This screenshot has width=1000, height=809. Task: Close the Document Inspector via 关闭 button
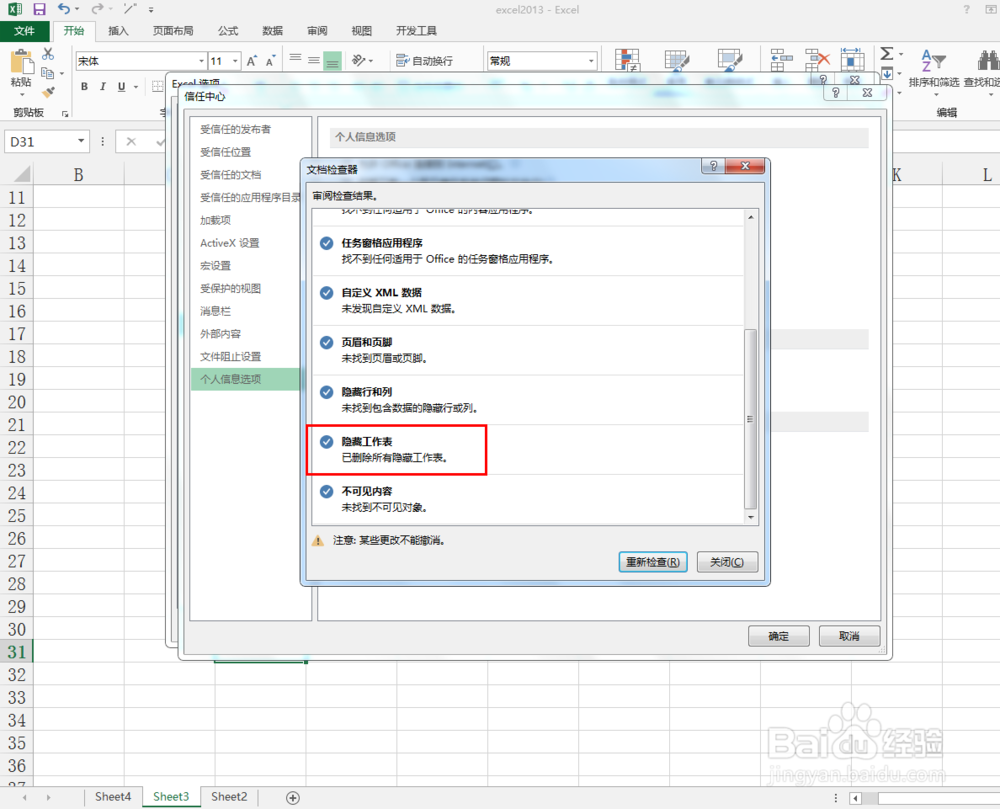click(x=727, y=562)
